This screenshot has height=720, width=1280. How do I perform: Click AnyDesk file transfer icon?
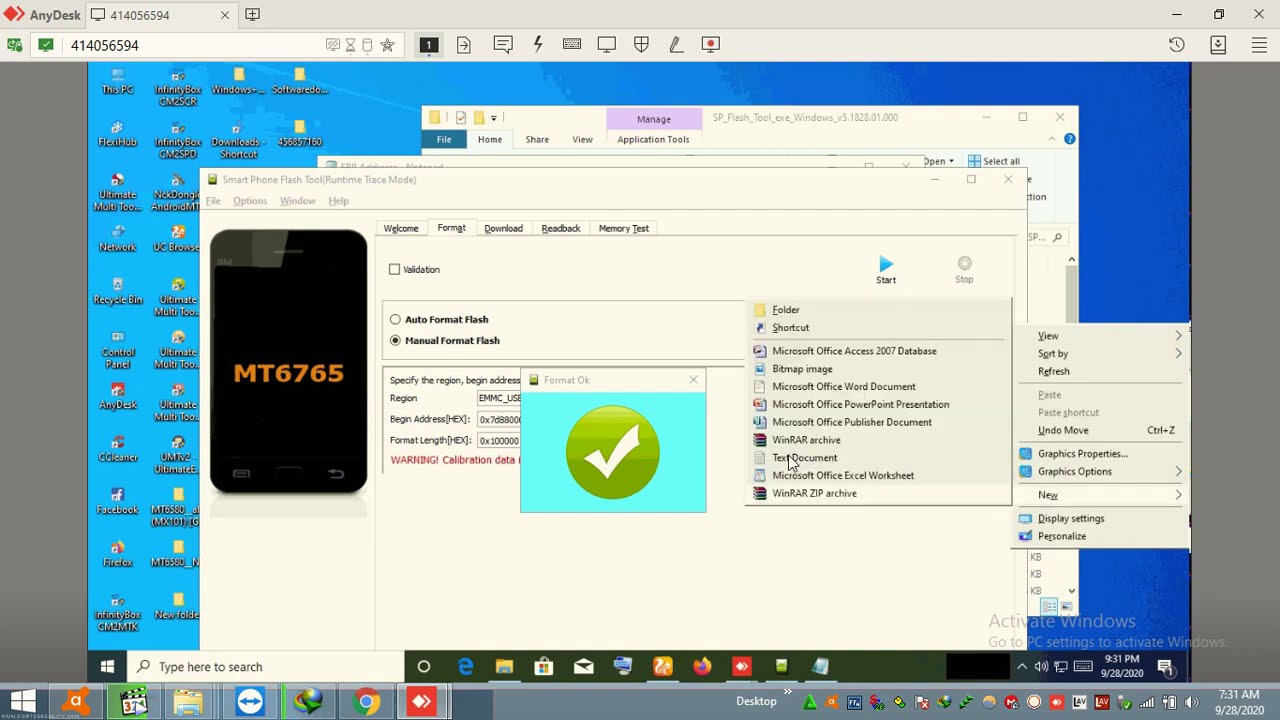click(464, 44)
